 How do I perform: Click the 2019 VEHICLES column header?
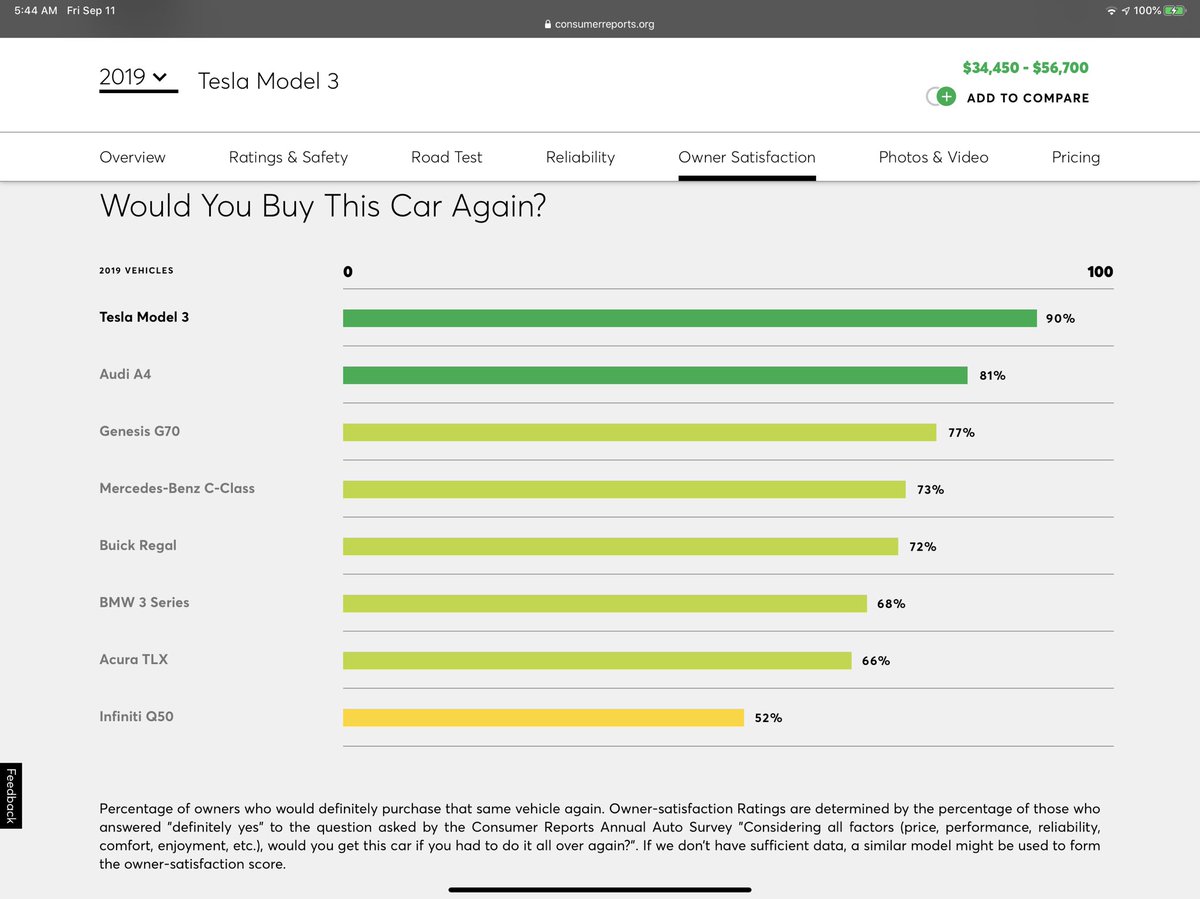pyautogui.click(x=136, y=270)
